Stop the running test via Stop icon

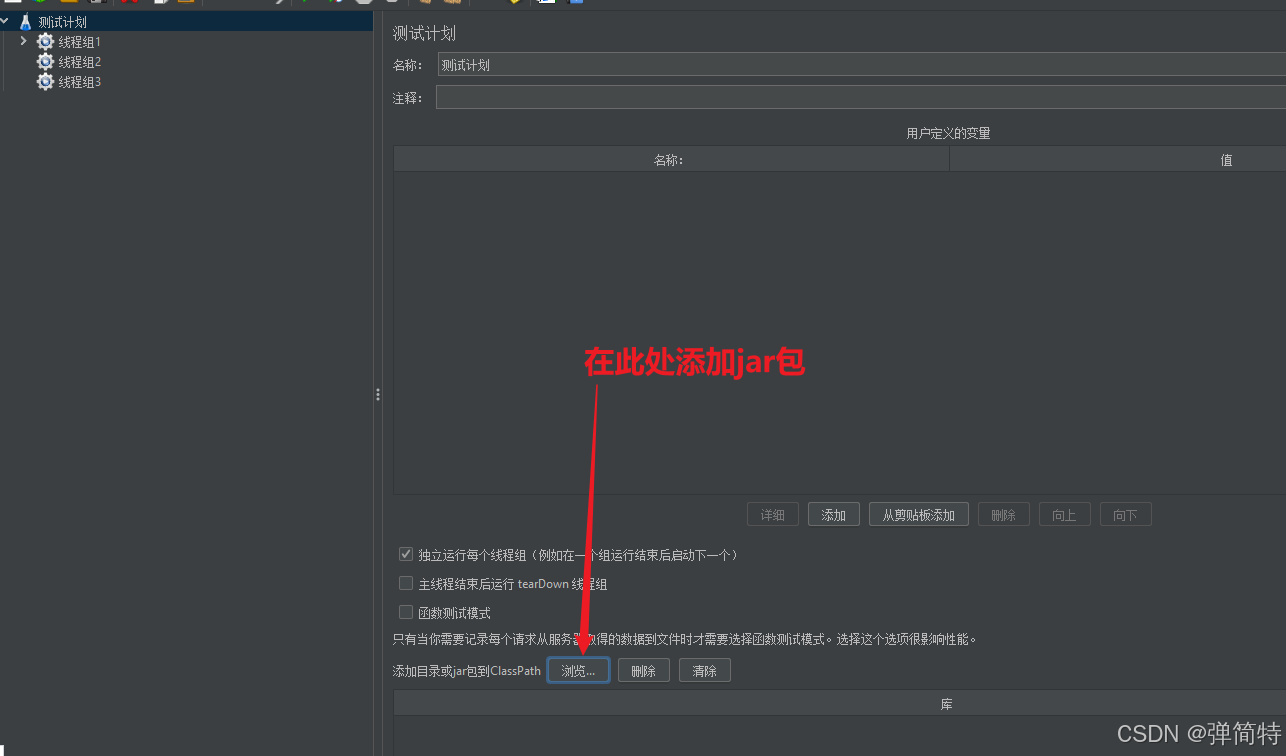(x=363, y=3)
